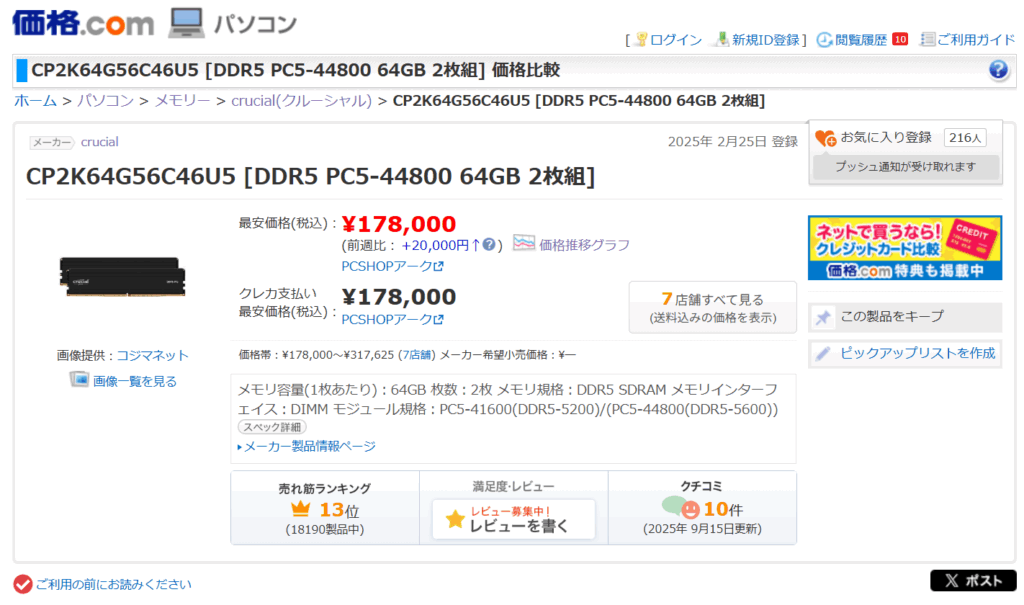Click the crown sales ranking icon

(x=301, y=509)
